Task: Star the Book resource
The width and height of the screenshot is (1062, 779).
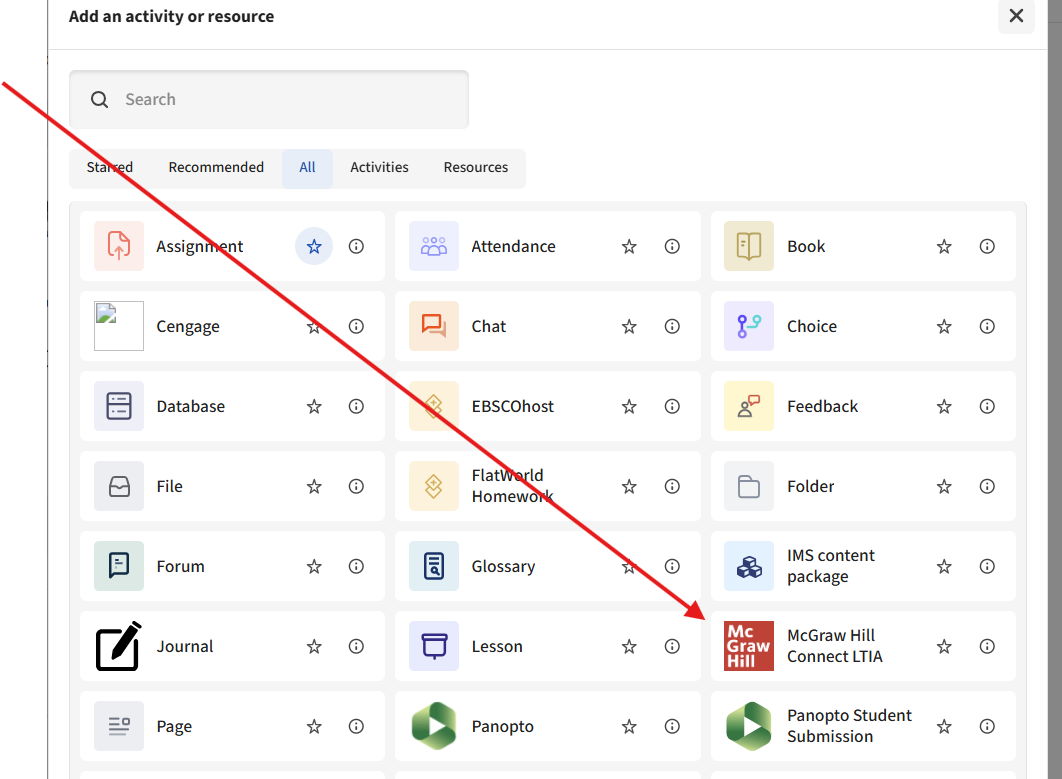Action: (x=944, y=246)
